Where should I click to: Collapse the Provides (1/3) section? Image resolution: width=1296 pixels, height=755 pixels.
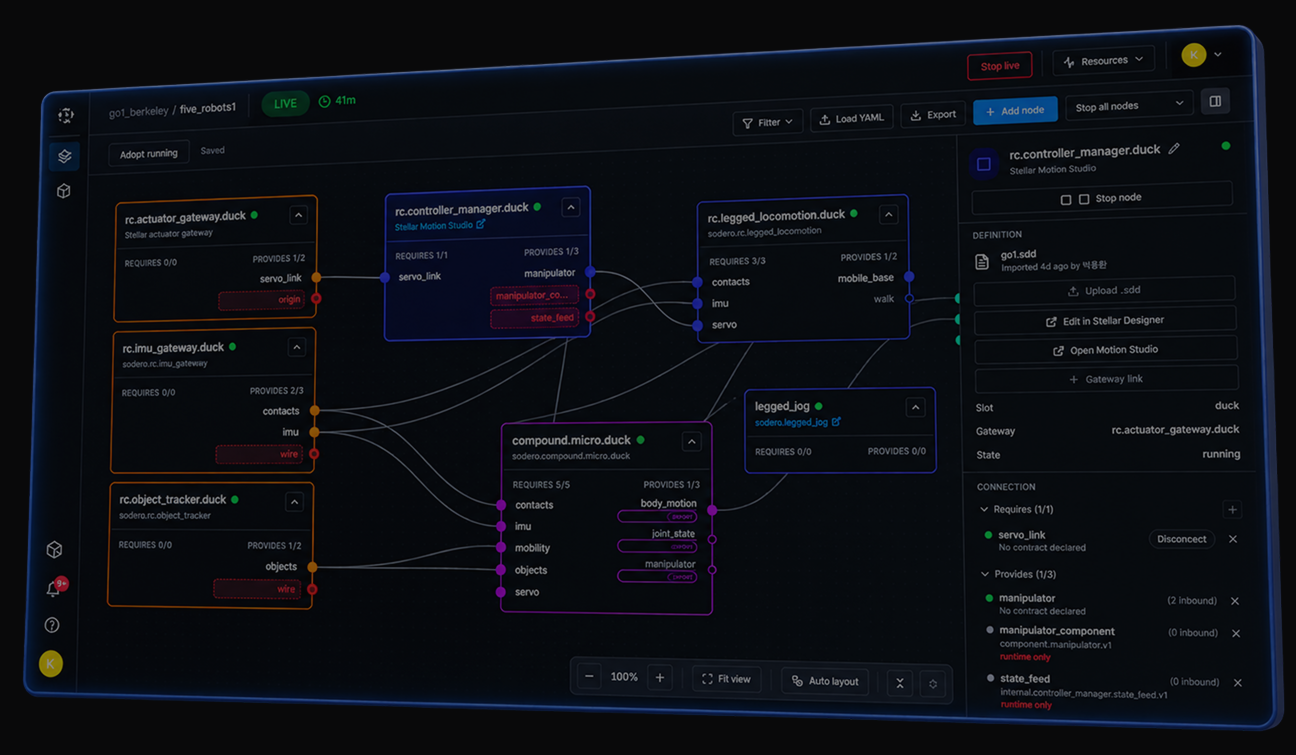[984, 574]
